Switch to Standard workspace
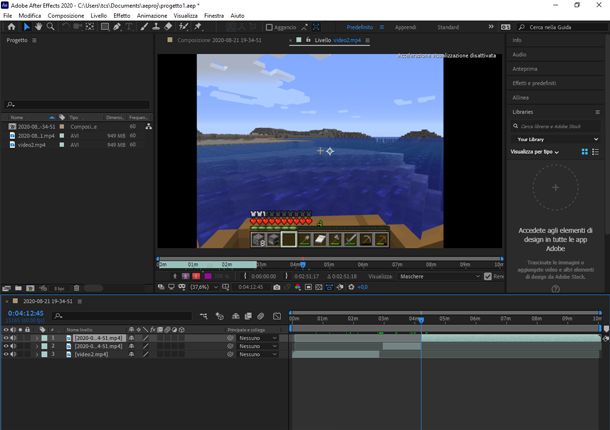Viewport: 610px width, 430px height. pos(448,27)
